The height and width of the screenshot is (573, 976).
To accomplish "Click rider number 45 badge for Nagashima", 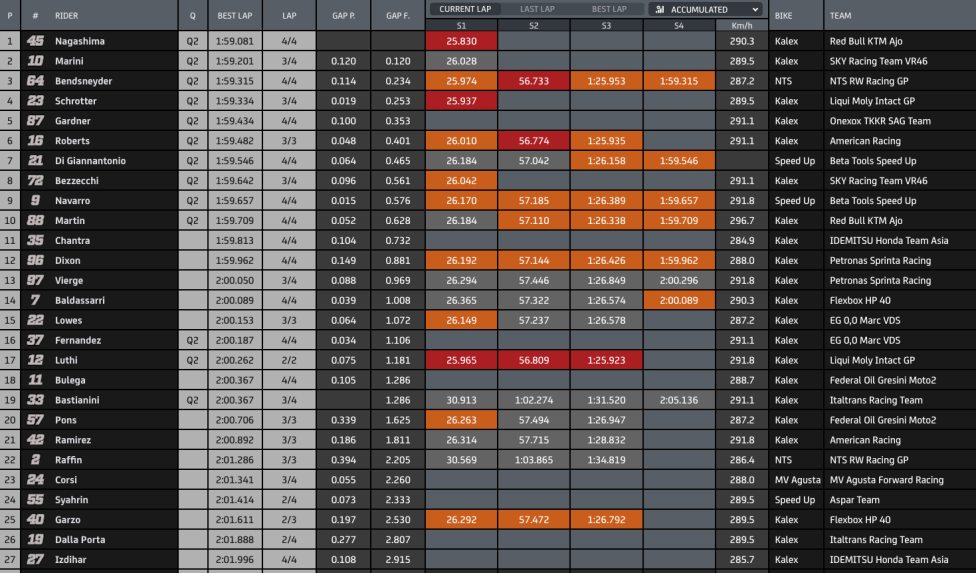I will (35, 41).
